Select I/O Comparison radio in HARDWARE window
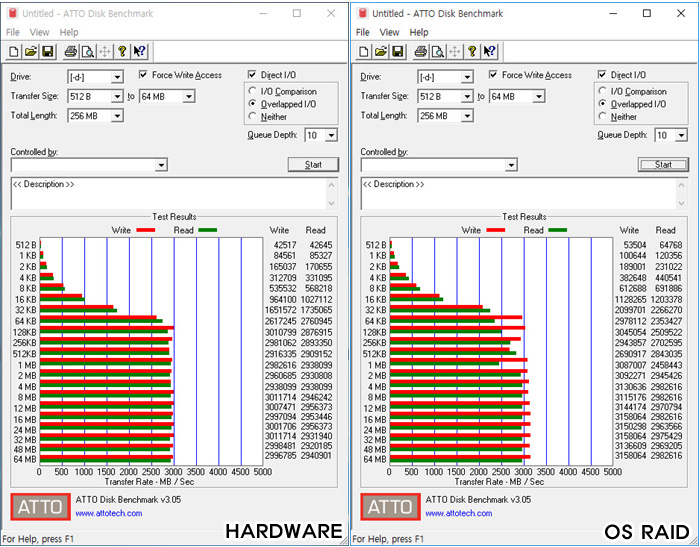The width and height of the screenshot is (700, 547). (x=252, y=91)
